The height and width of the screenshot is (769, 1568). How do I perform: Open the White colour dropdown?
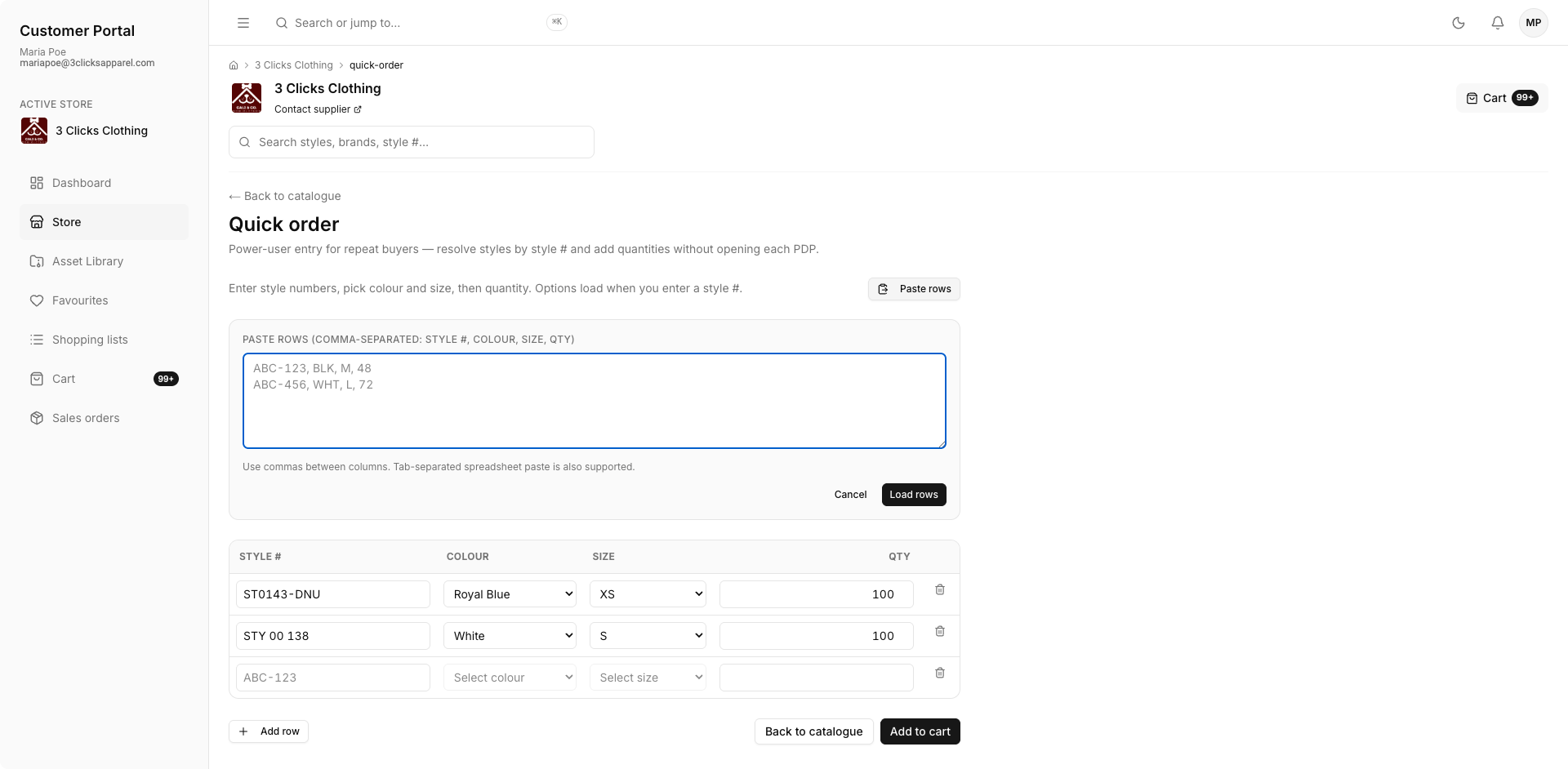[510, 636]
